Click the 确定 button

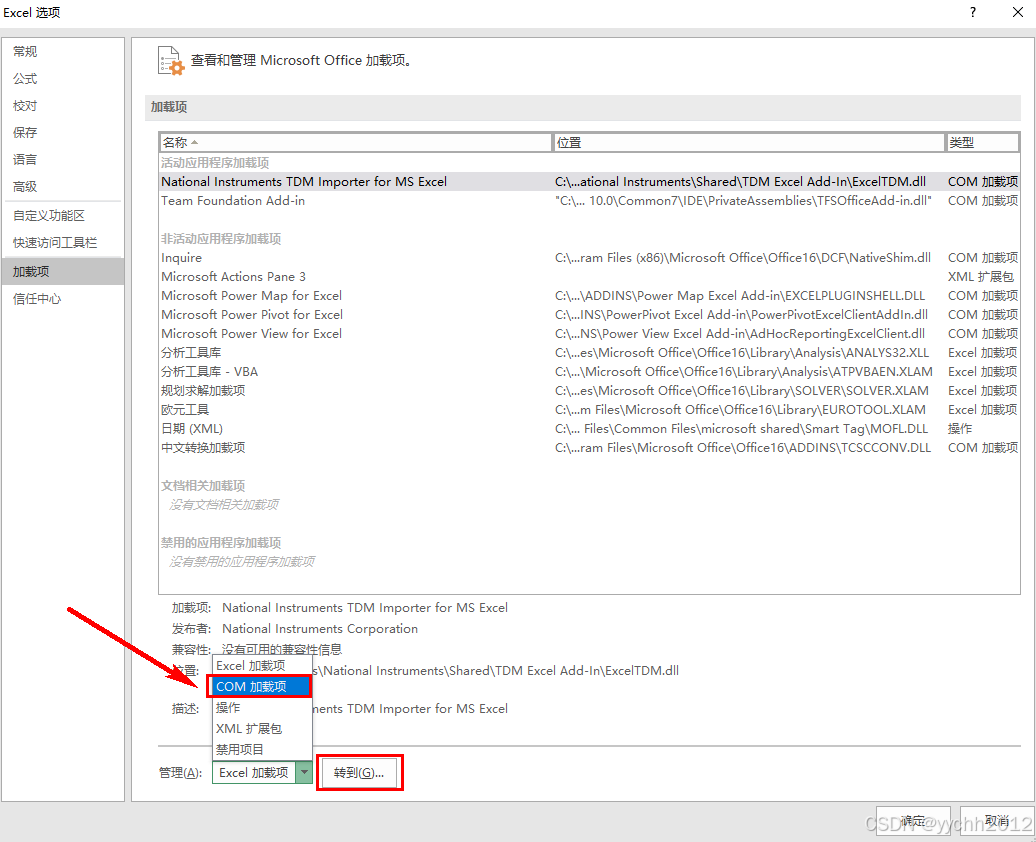tap(913, 821)
